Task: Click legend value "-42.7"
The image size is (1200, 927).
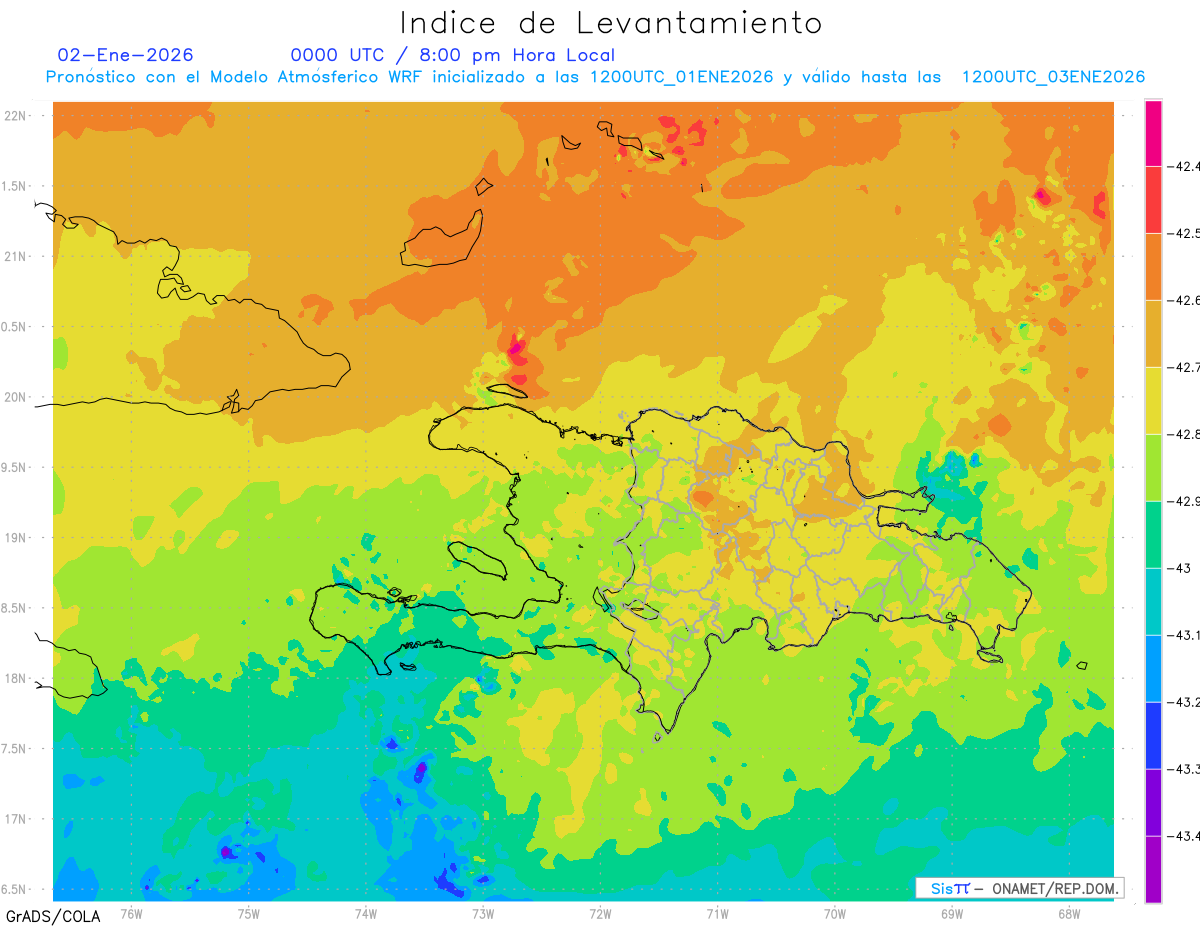Action: tap(1186, 367)
